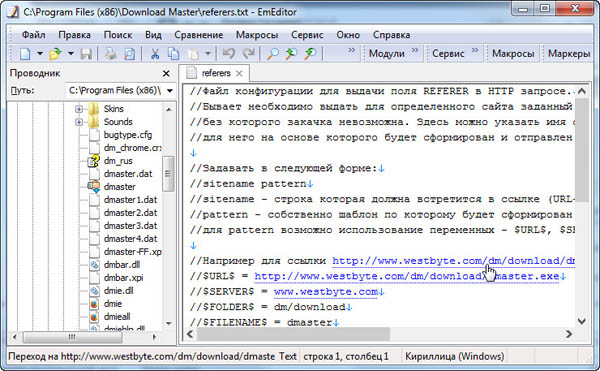600x371 pixels.
Task: Expand the Сервис toolbar overflow chevron
Action: [475, 50]
